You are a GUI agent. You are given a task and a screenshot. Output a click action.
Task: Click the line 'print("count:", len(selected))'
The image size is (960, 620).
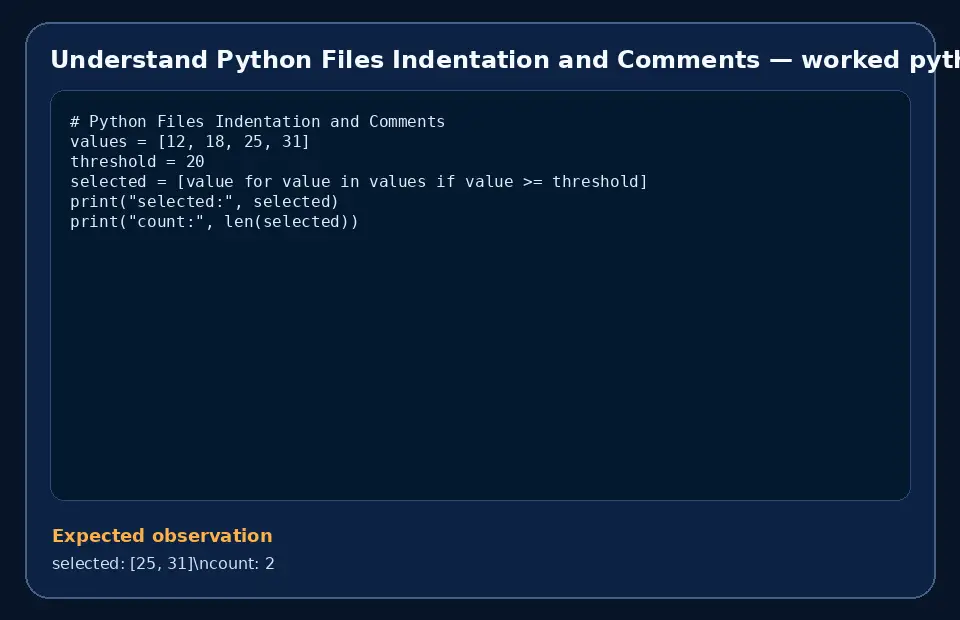point(214,222)
